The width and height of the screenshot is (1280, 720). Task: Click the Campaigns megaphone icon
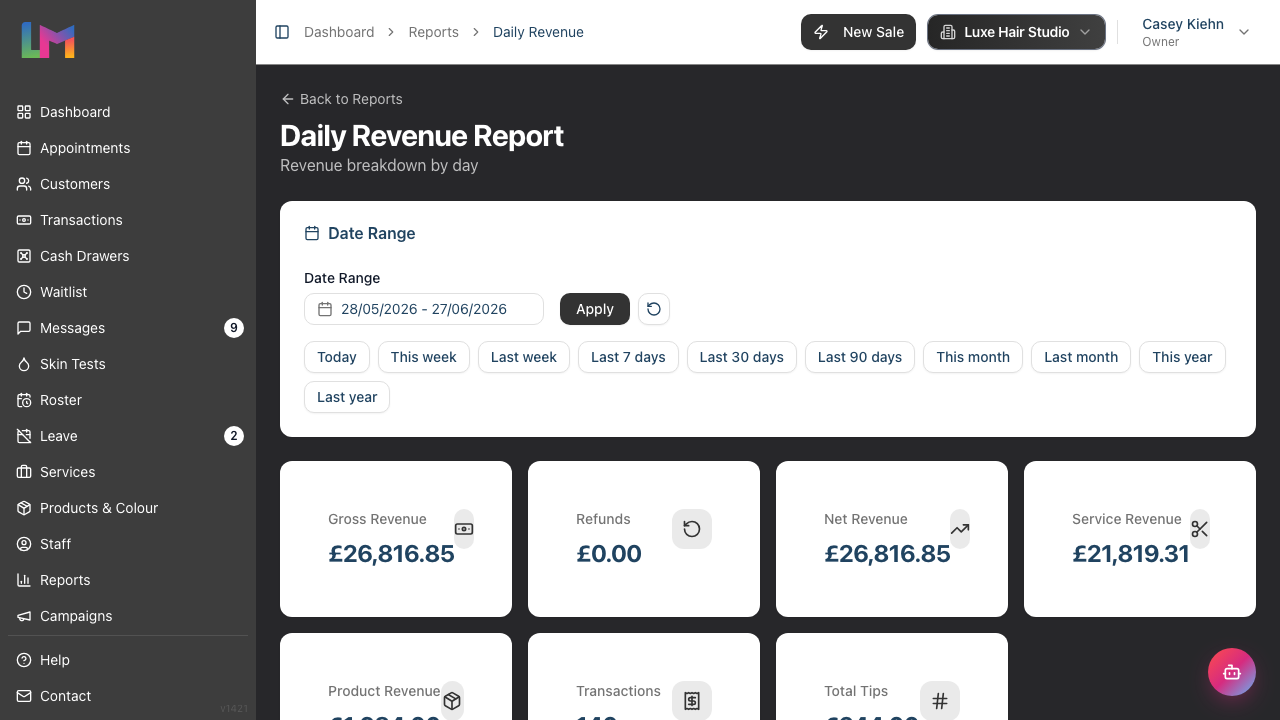point(24,616)
